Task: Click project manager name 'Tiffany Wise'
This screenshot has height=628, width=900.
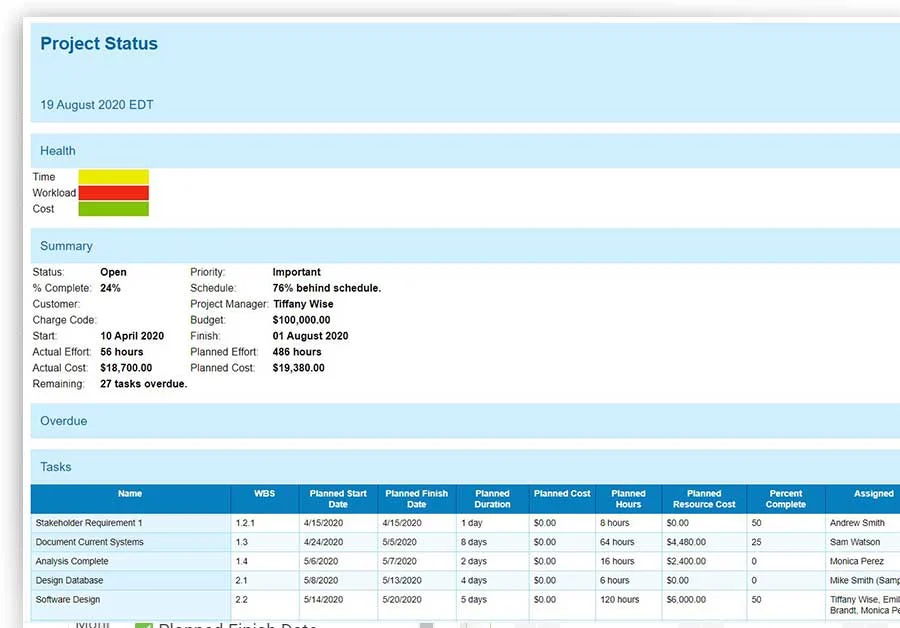Action: (303, 304)
